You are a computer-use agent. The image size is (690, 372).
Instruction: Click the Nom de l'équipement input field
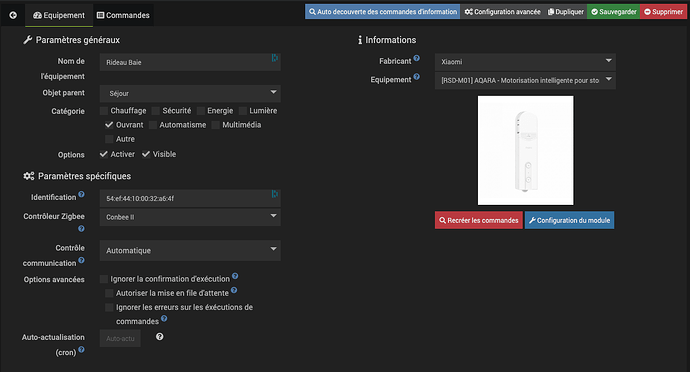(190, 62)
